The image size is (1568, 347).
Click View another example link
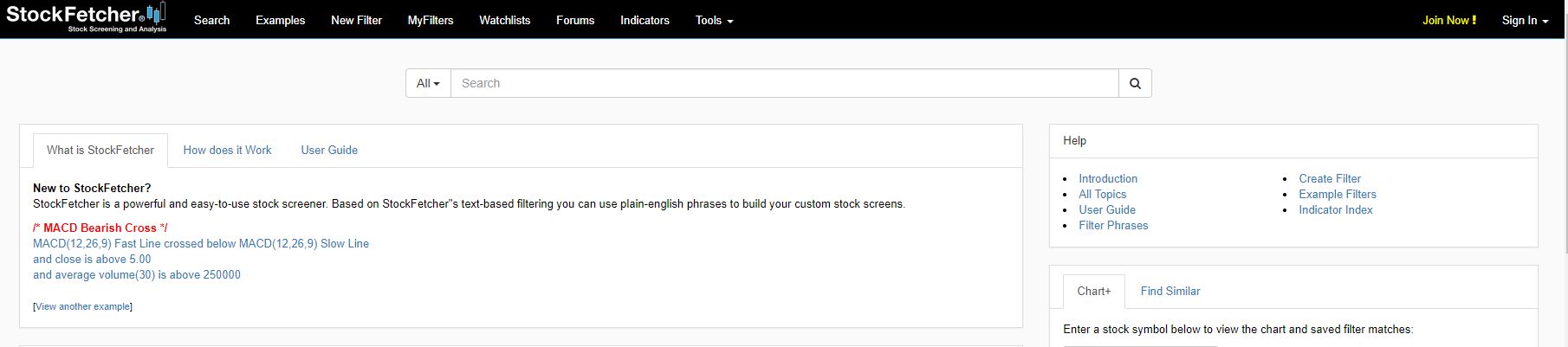(83, 306)
